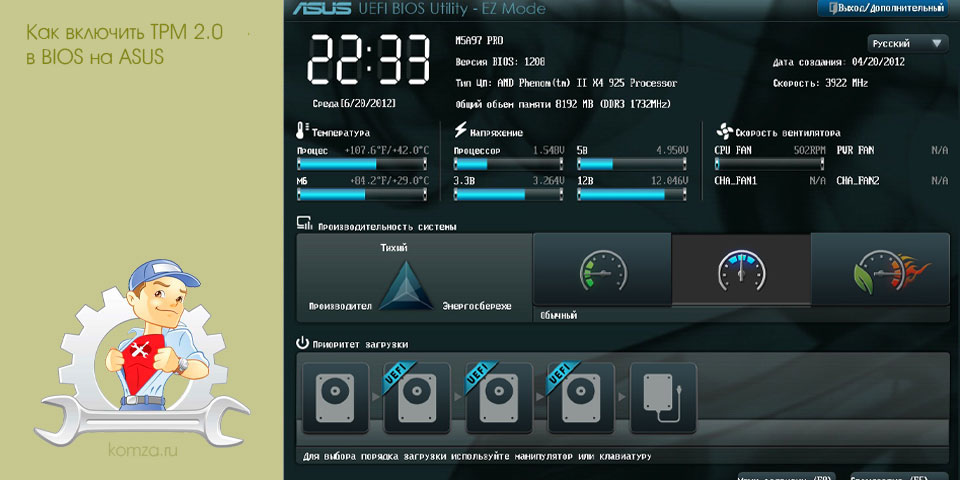Click the Производител label

coord(340,306)
